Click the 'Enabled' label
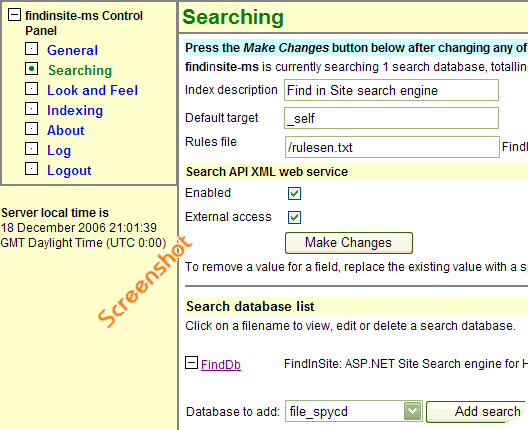Image resolution: width=528 pixels, height=430 pixels. pos(208,193)
